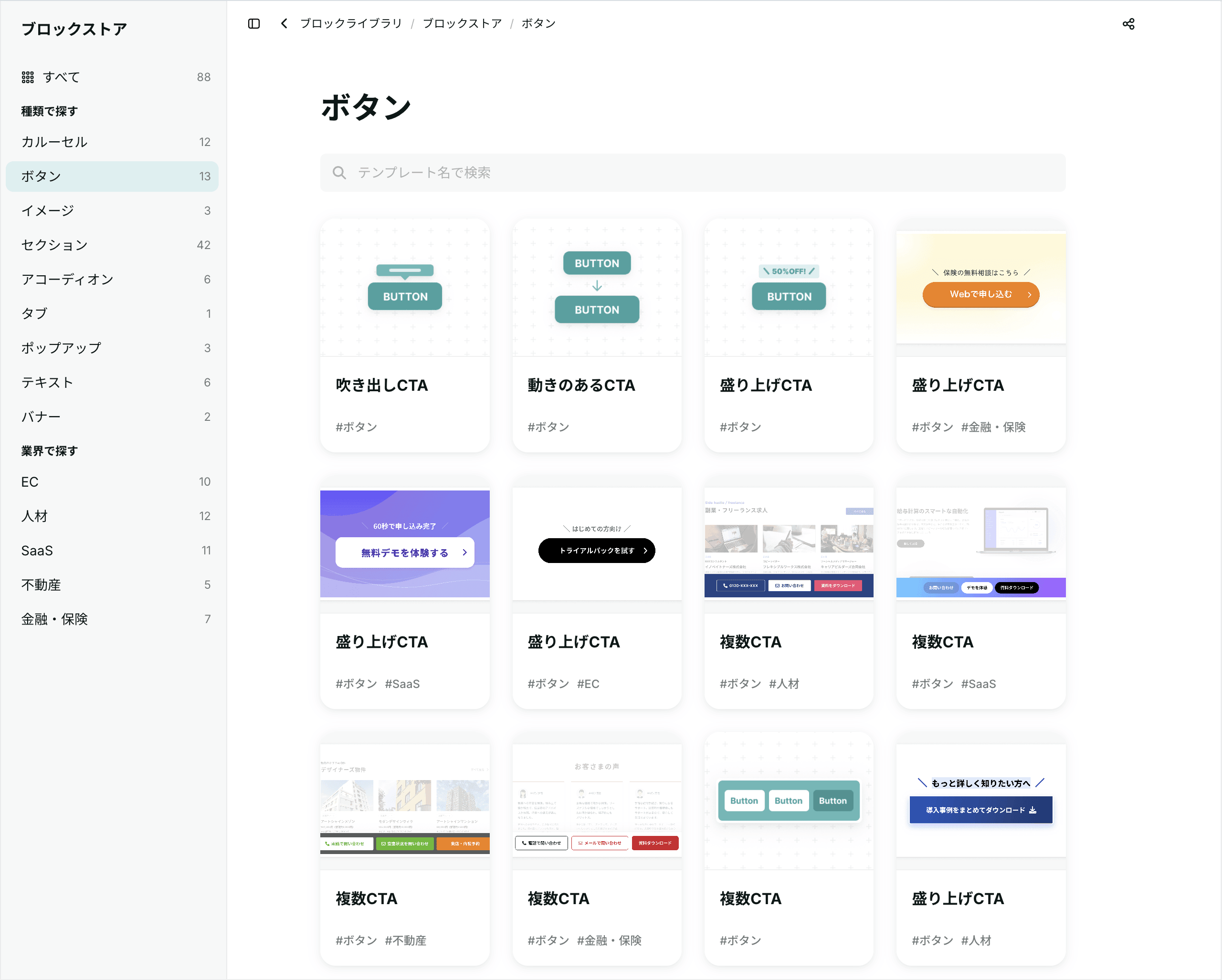Select the カルーセル category
Image resolution: width=1222 pixels, height=980 pixels.
(x=54, y=142)
